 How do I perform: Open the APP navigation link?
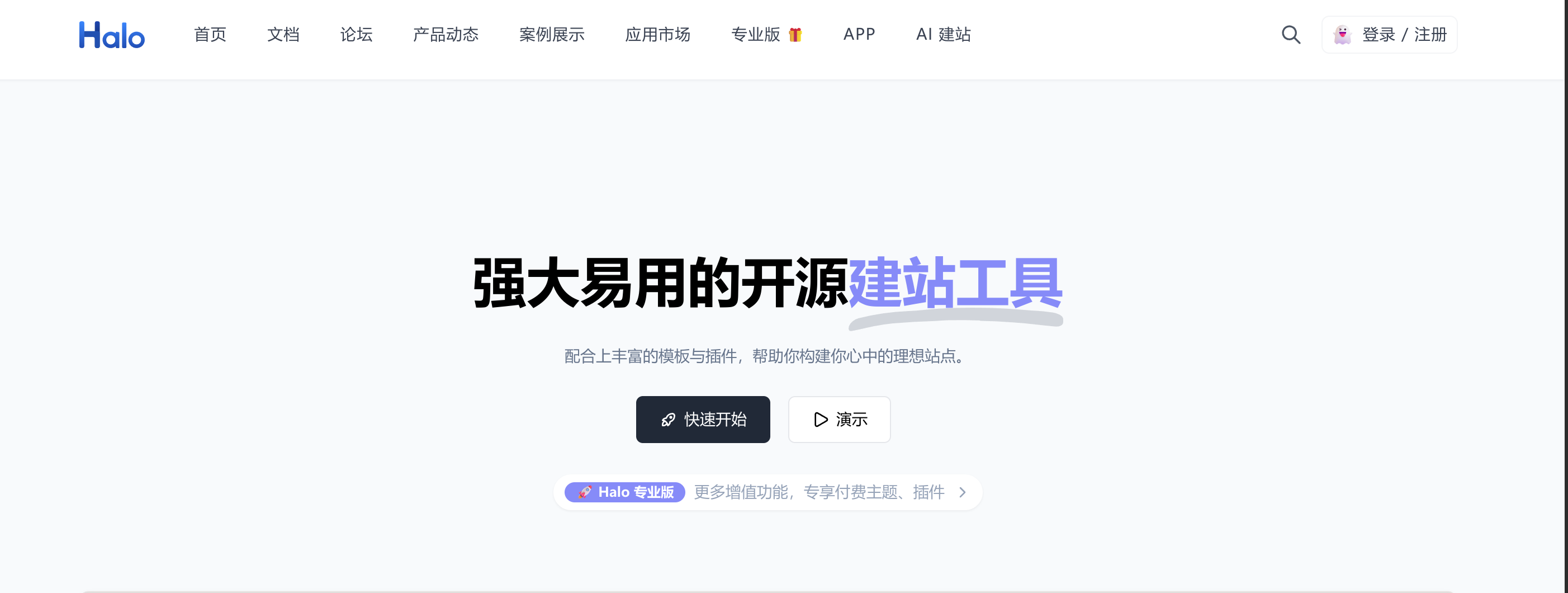(859, 35)
